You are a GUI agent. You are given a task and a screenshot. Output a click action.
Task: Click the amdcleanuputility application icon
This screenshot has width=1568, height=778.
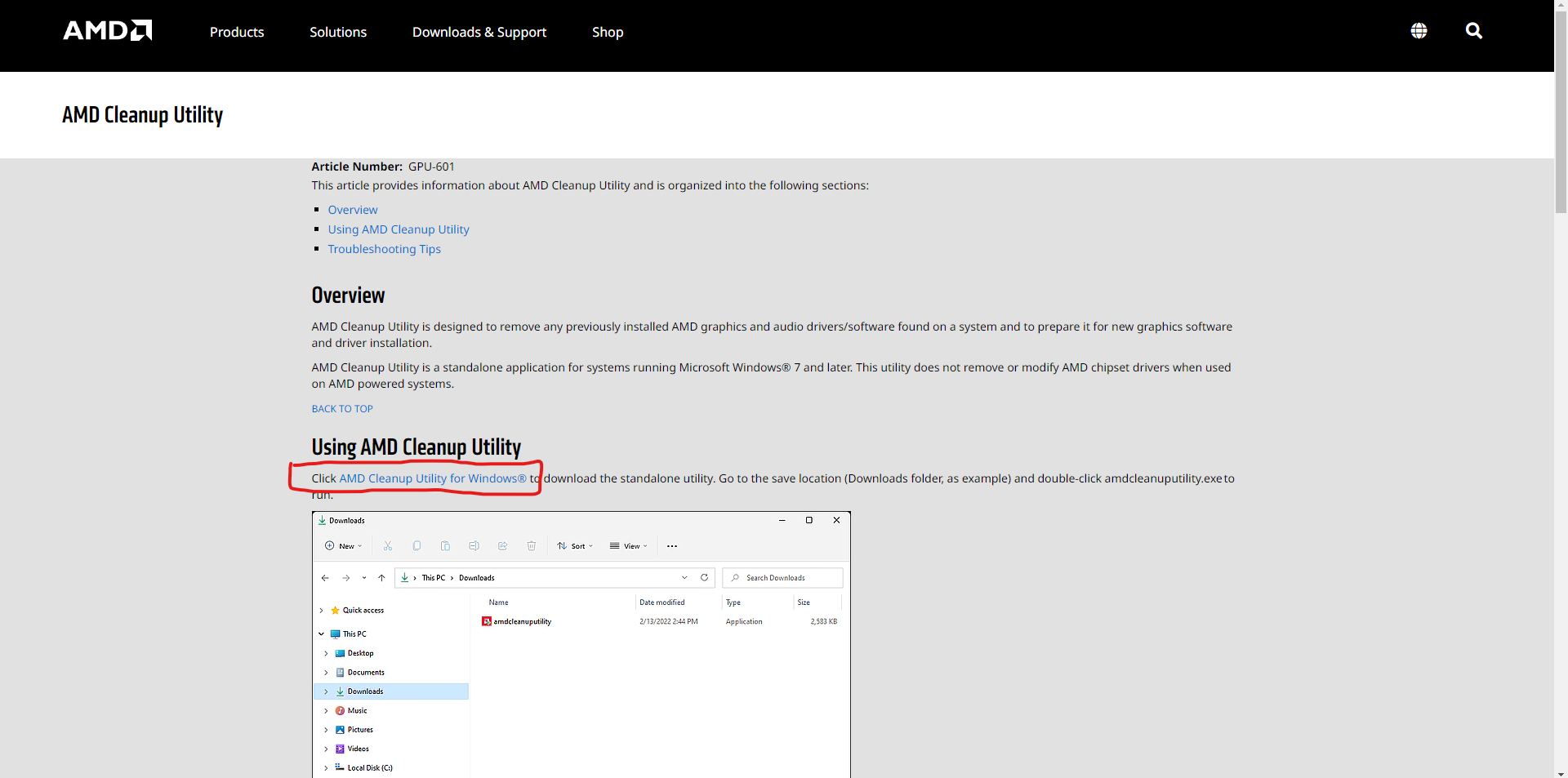487,622
